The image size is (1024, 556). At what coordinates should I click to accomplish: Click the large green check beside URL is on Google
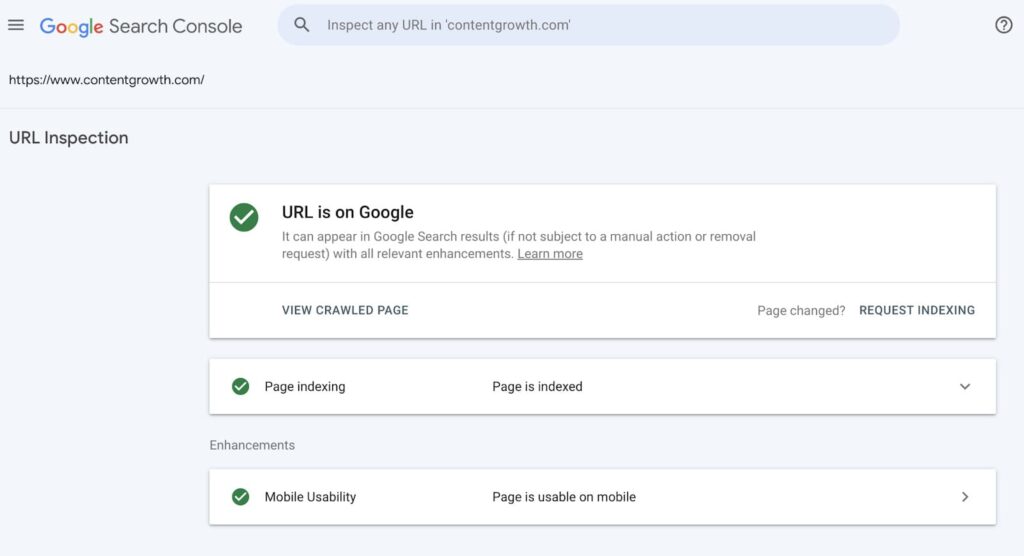pos(244,217)
